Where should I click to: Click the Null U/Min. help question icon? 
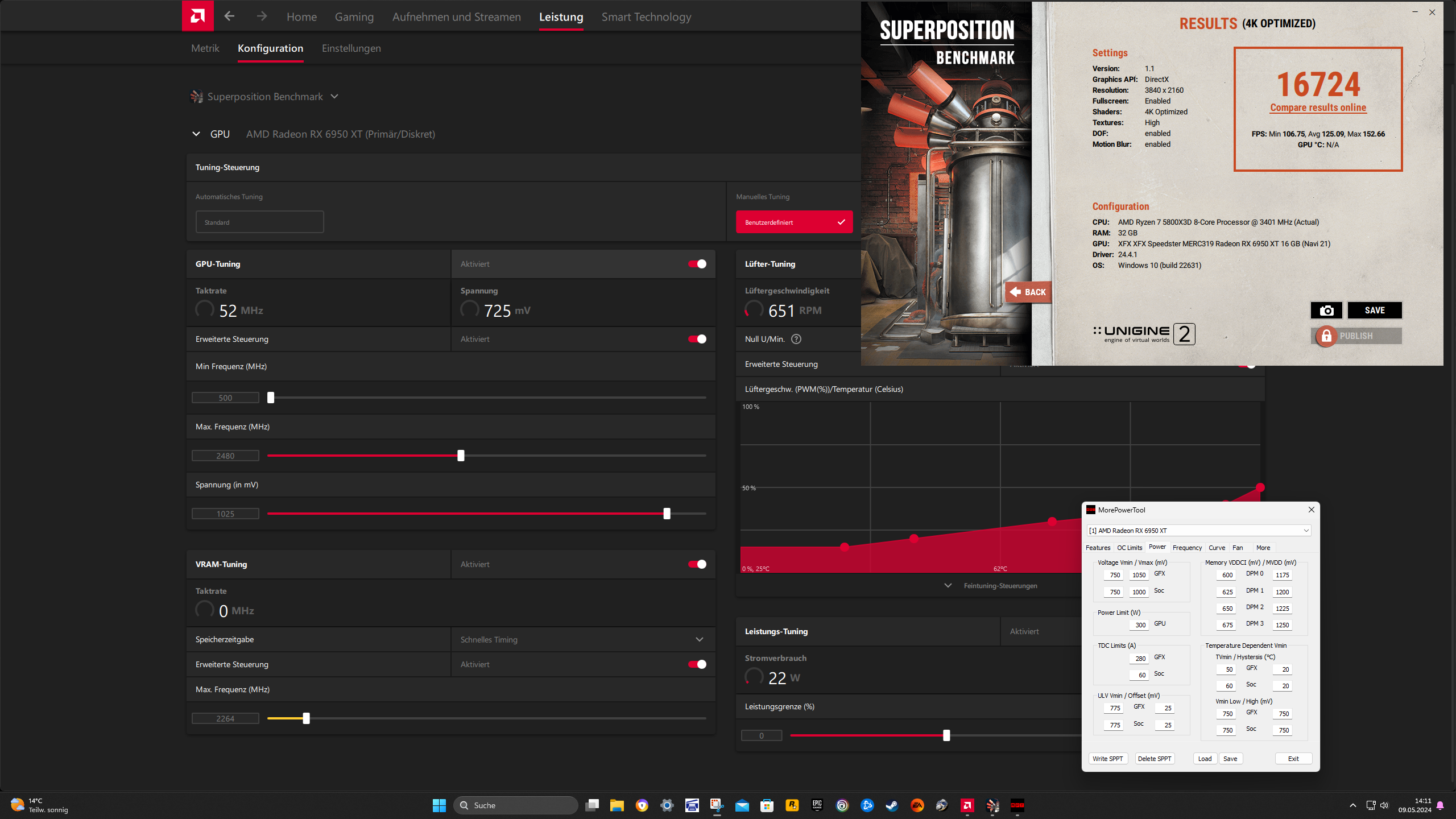coord(796,339)
